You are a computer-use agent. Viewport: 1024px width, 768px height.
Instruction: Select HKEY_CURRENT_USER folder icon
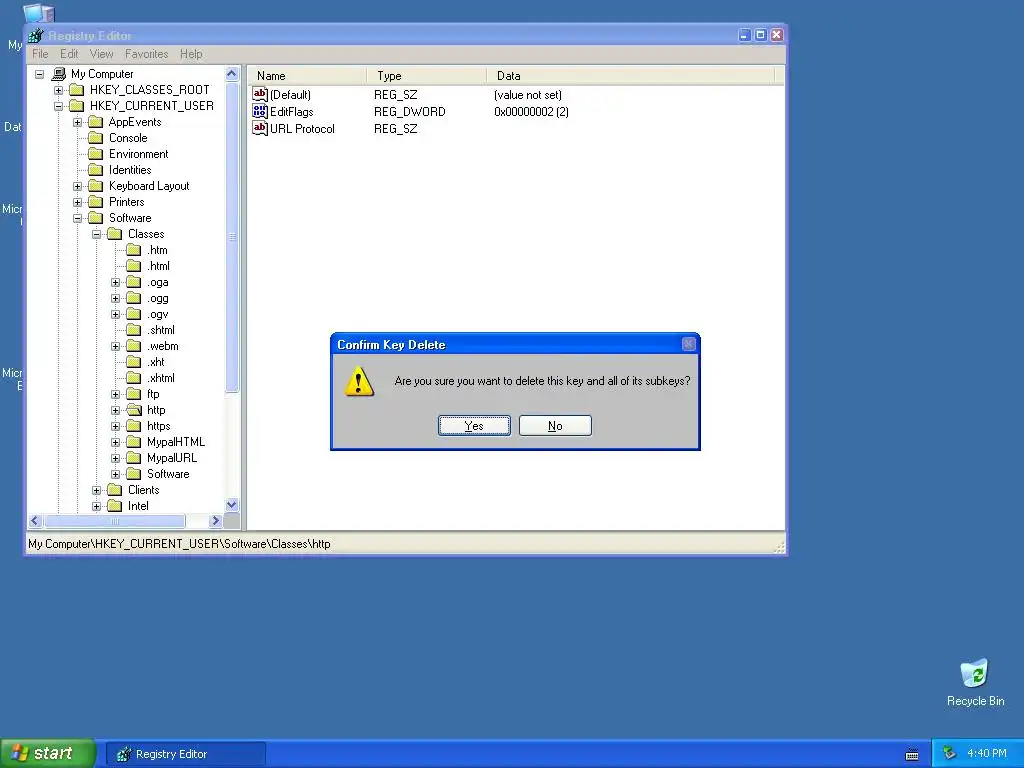[76, 106]
